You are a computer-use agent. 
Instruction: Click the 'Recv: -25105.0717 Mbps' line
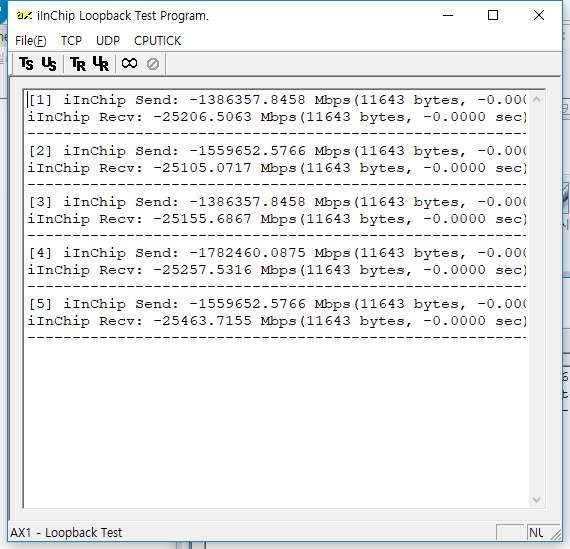click(277, 168)
